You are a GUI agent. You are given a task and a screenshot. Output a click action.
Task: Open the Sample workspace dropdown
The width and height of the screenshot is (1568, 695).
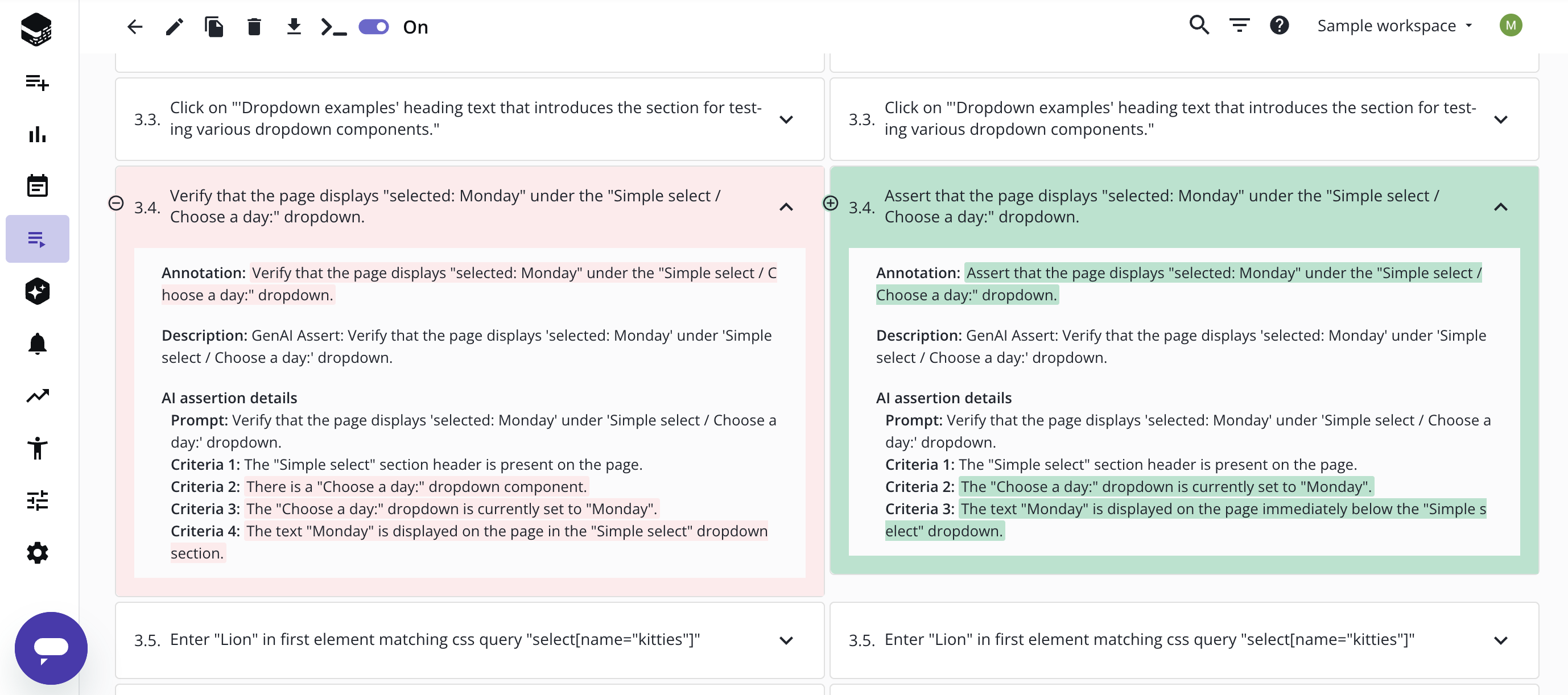(x=1395, y=26)
